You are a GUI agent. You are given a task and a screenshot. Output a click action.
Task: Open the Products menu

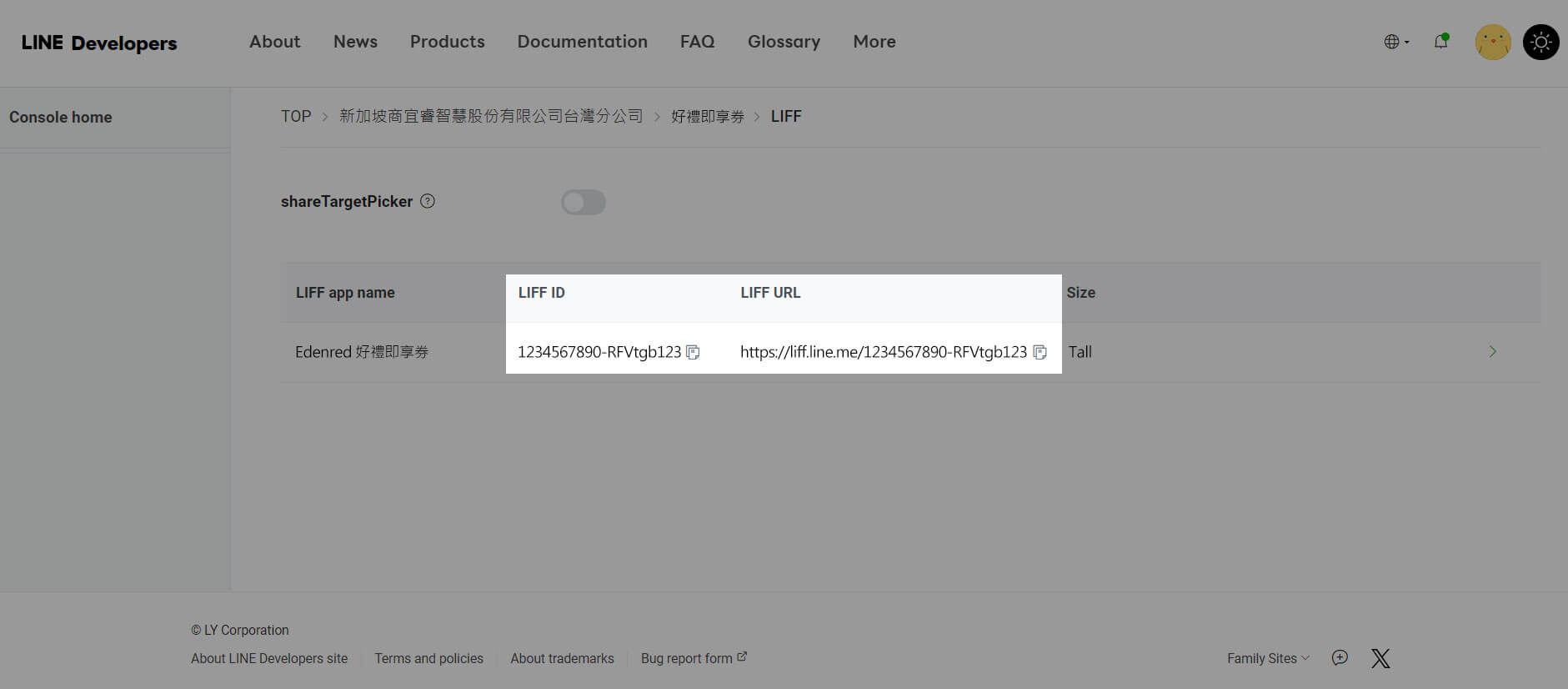[x=447, y=42]
